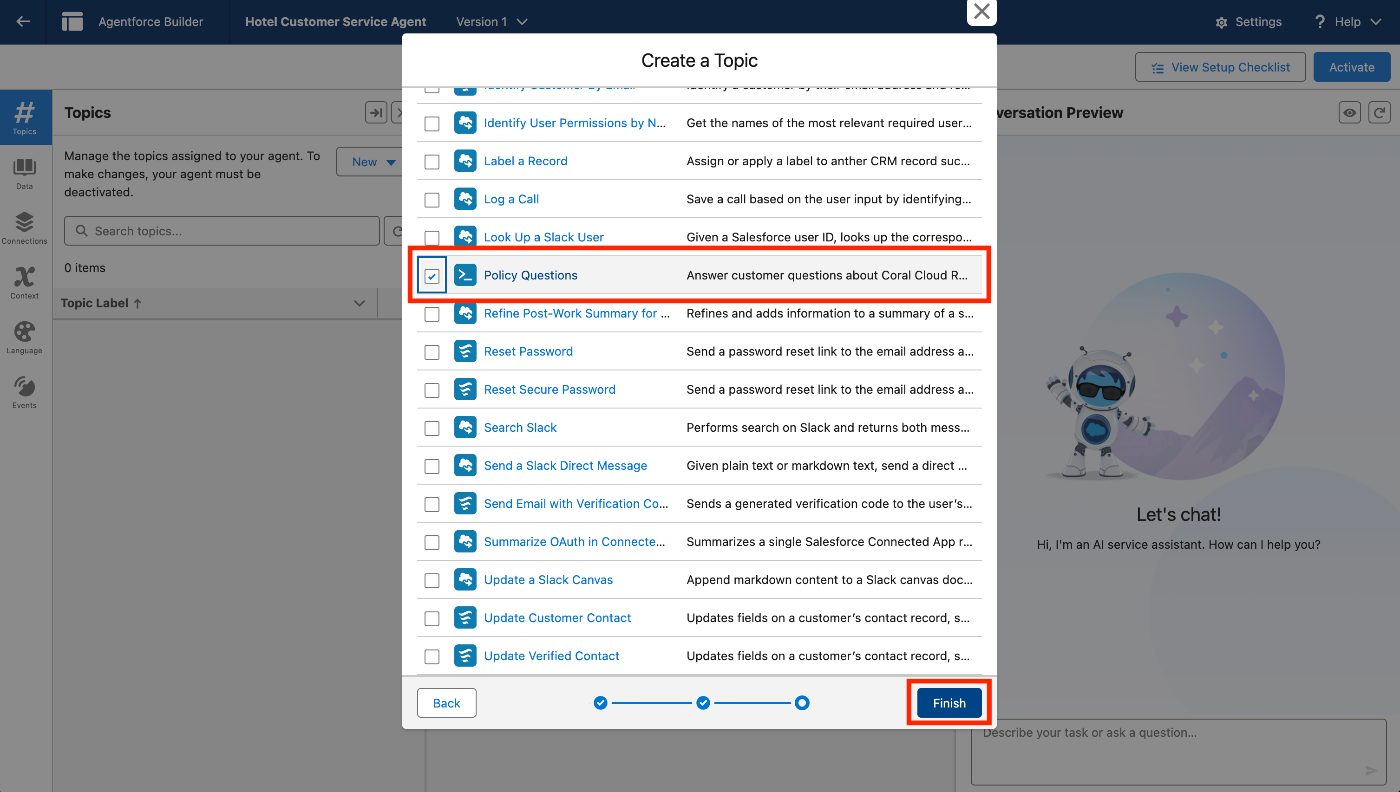This screenshot has height=792, width=1400.
Task: Check the Update Customer Contact checkbox
Action: click(432, 618)
